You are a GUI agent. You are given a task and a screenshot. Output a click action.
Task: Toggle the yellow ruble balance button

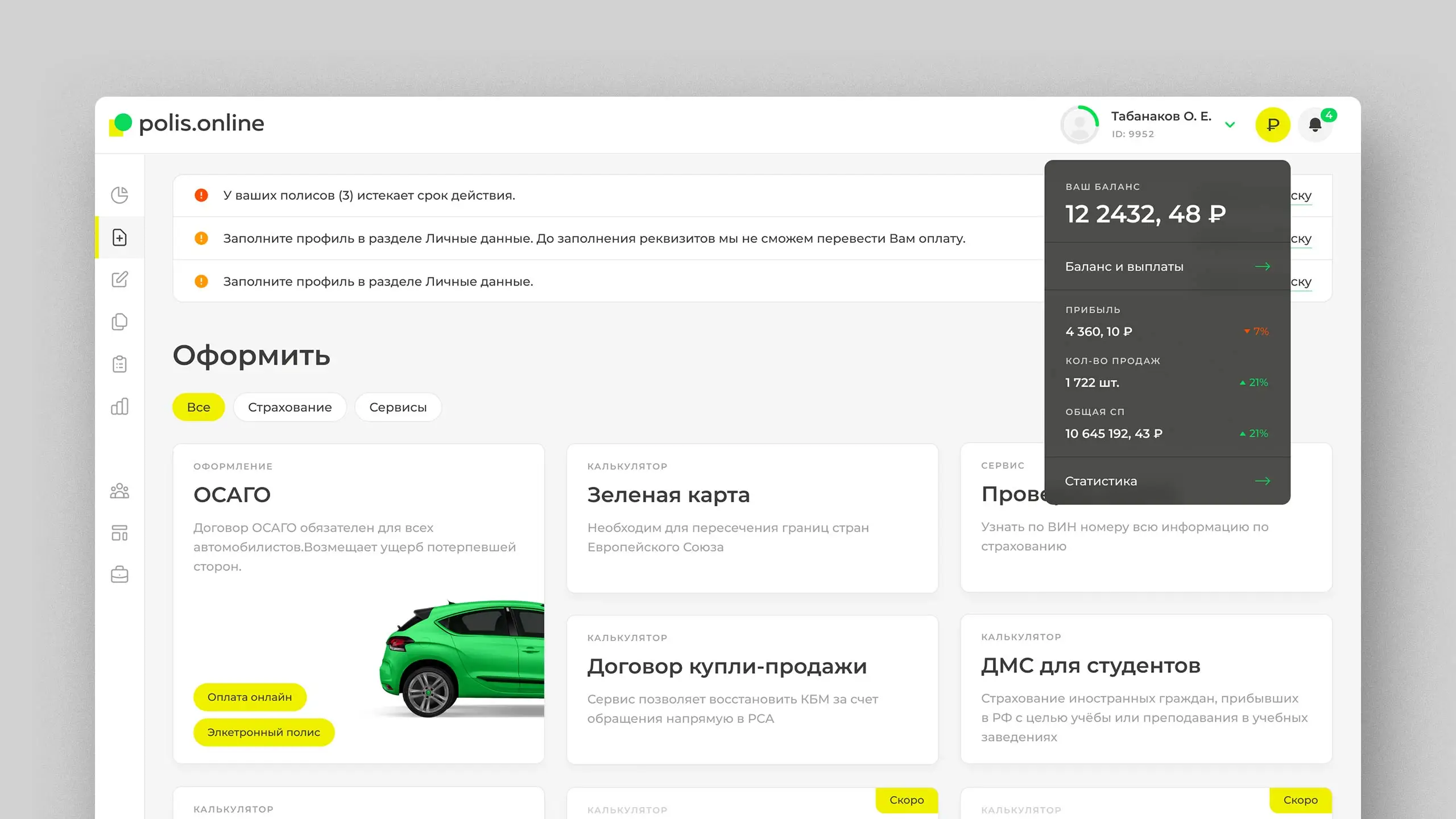(1273, 125)
